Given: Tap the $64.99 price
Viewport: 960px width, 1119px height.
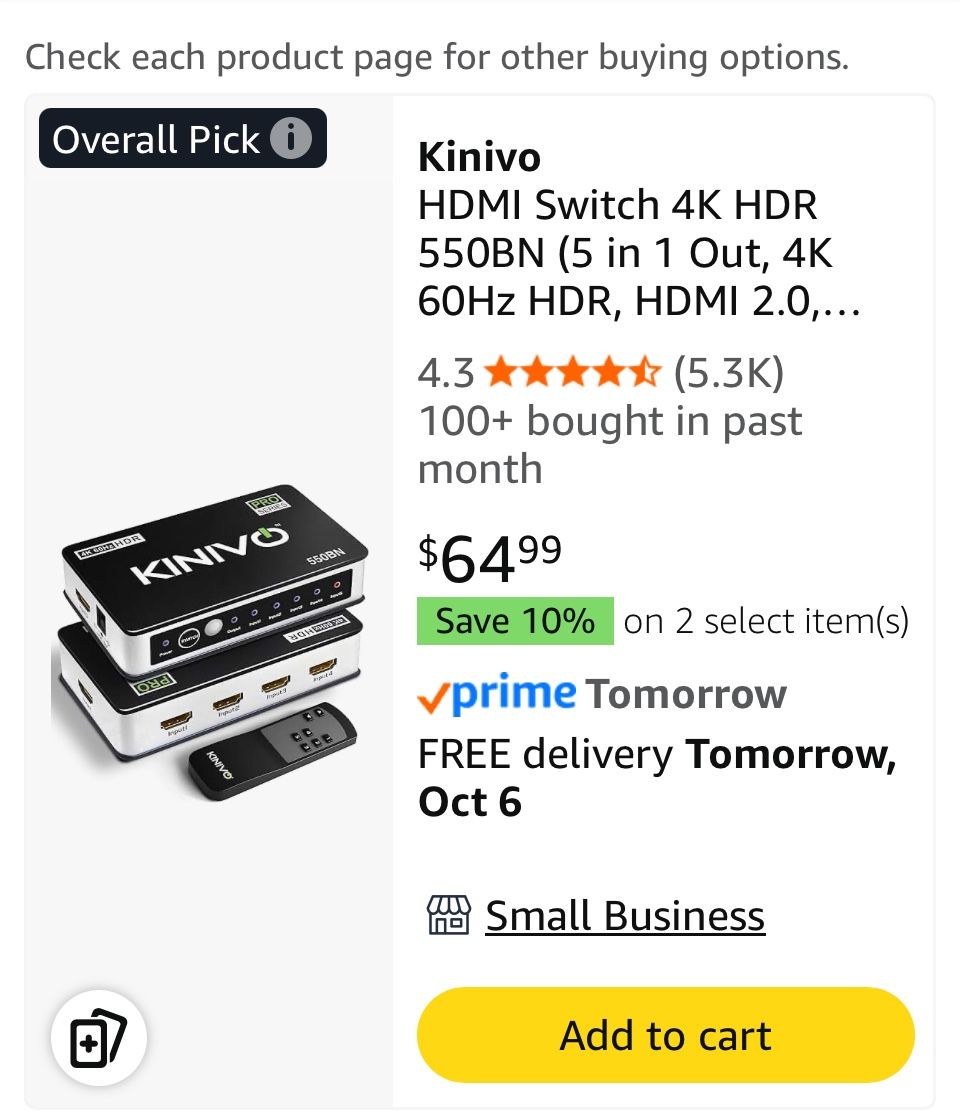Looking at the screenshot, I should (x=490, y=559).
